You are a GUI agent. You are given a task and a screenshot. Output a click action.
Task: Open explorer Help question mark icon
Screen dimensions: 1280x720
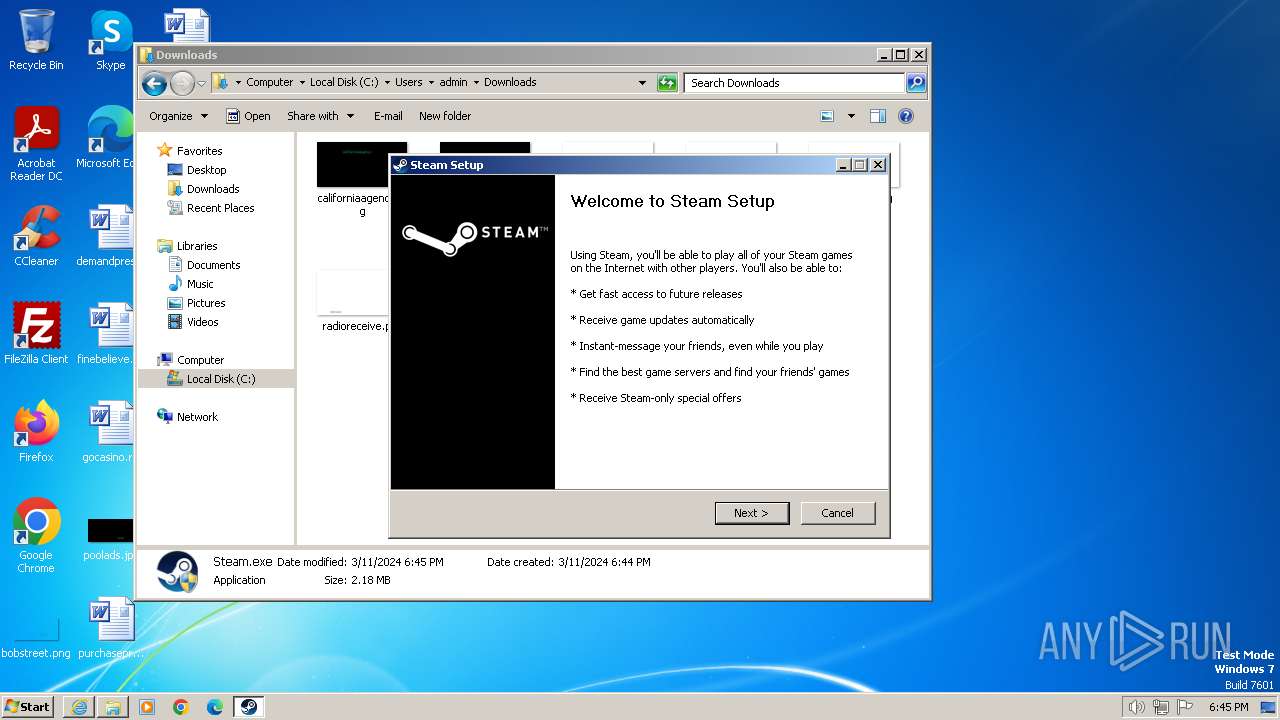[906, 116]
